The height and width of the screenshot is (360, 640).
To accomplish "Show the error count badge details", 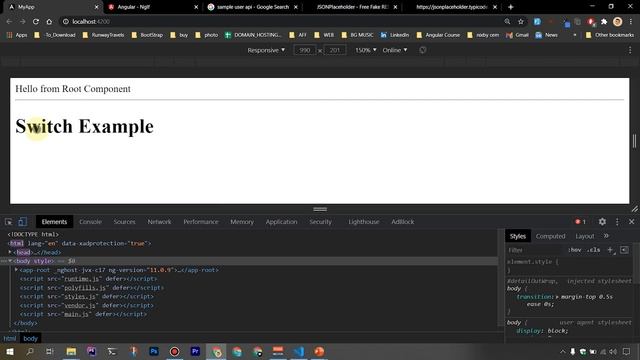I will 580,222.
